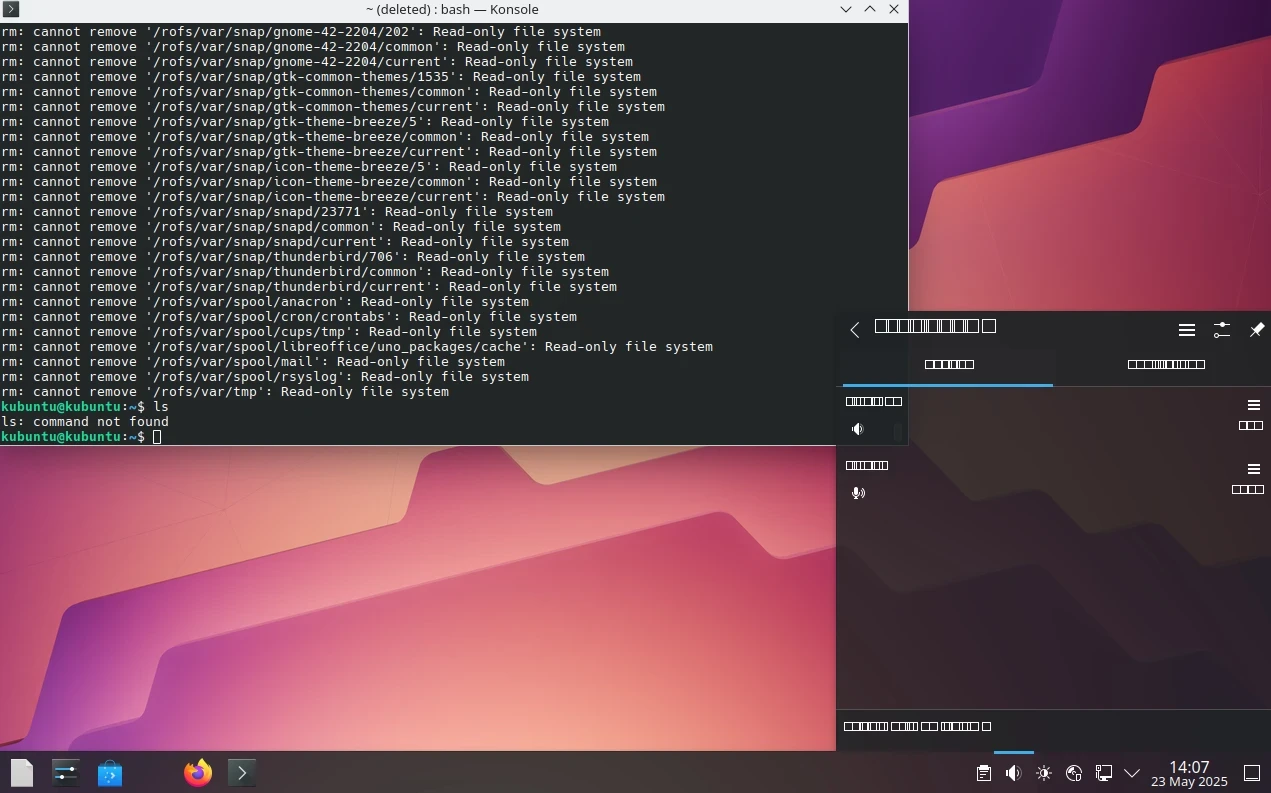Mute the microphone via its mic icon

[x=857, y=493]
